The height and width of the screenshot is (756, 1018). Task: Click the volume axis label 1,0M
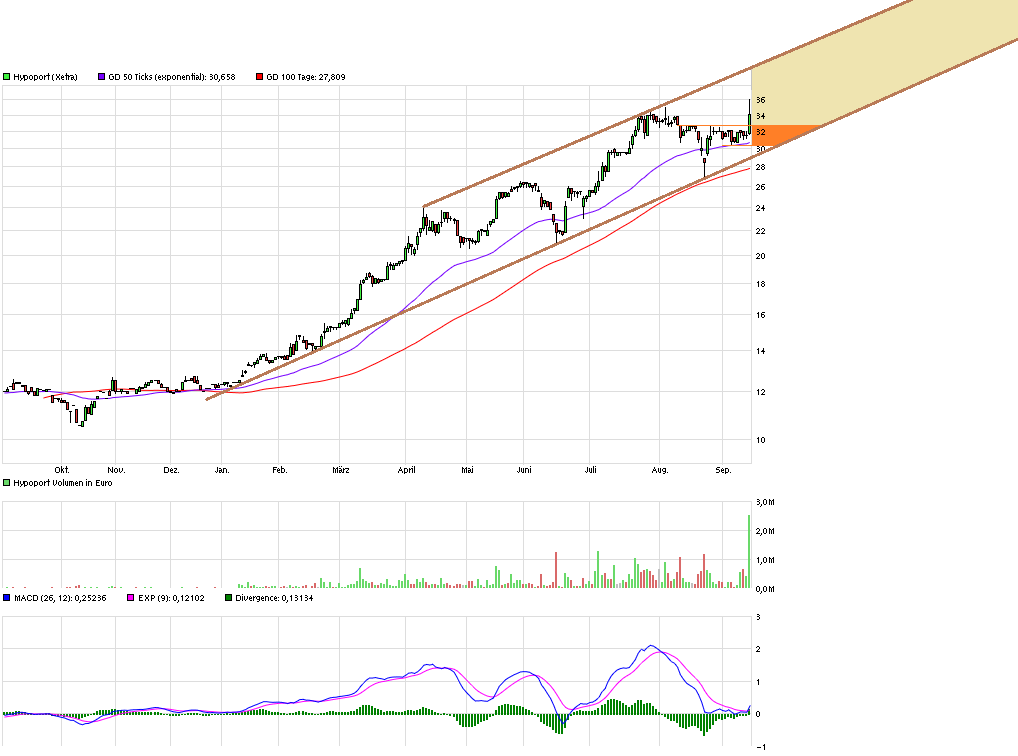coord(765,561)
